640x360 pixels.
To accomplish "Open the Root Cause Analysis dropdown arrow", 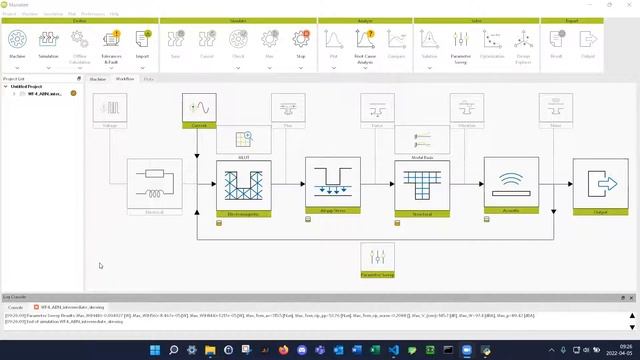I will (x=365, y=68).
